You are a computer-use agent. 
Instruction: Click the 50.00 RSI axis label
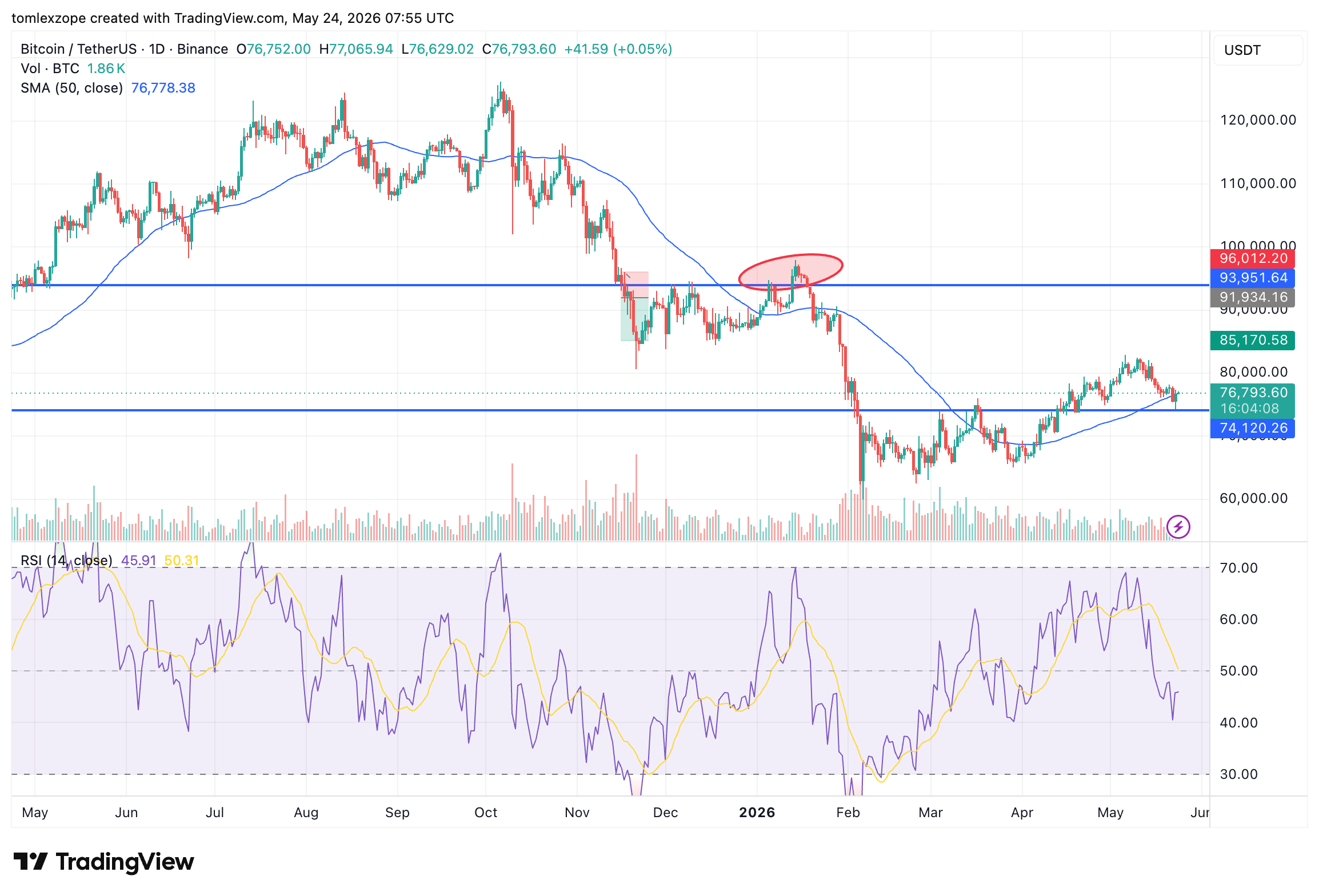pyautogui.click(x=1239, y=671)
